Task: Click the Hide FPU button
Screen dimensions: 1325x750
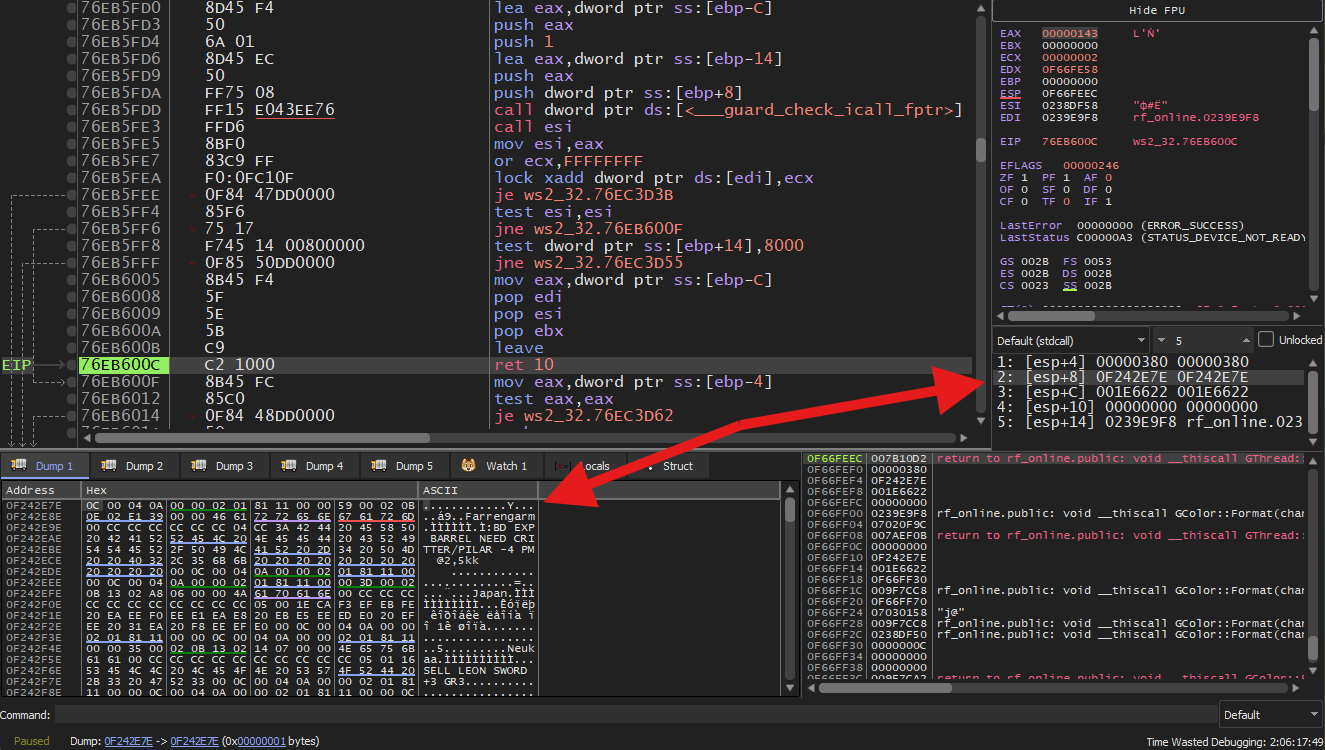Action: point(1157,10)
